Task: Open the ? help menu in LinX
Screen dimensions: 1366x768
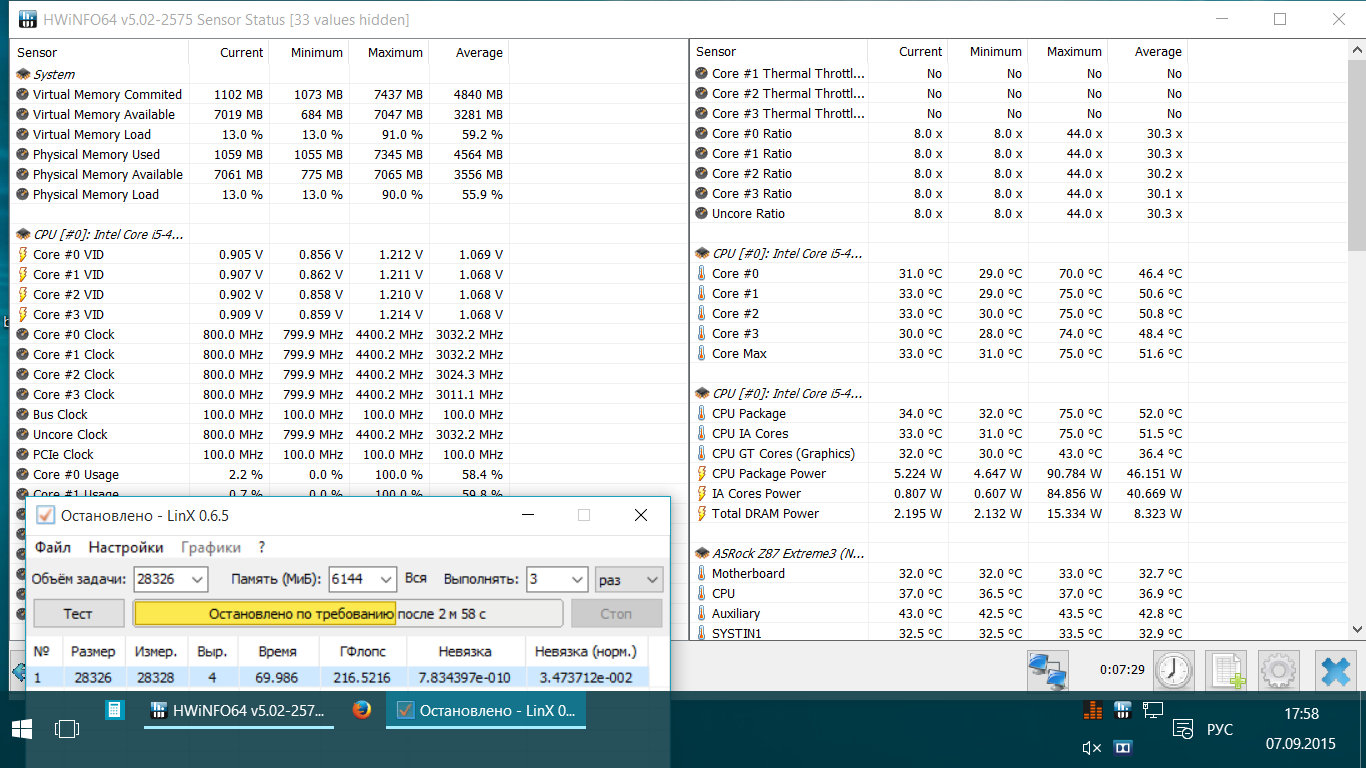Action: (x=262, y=547)
